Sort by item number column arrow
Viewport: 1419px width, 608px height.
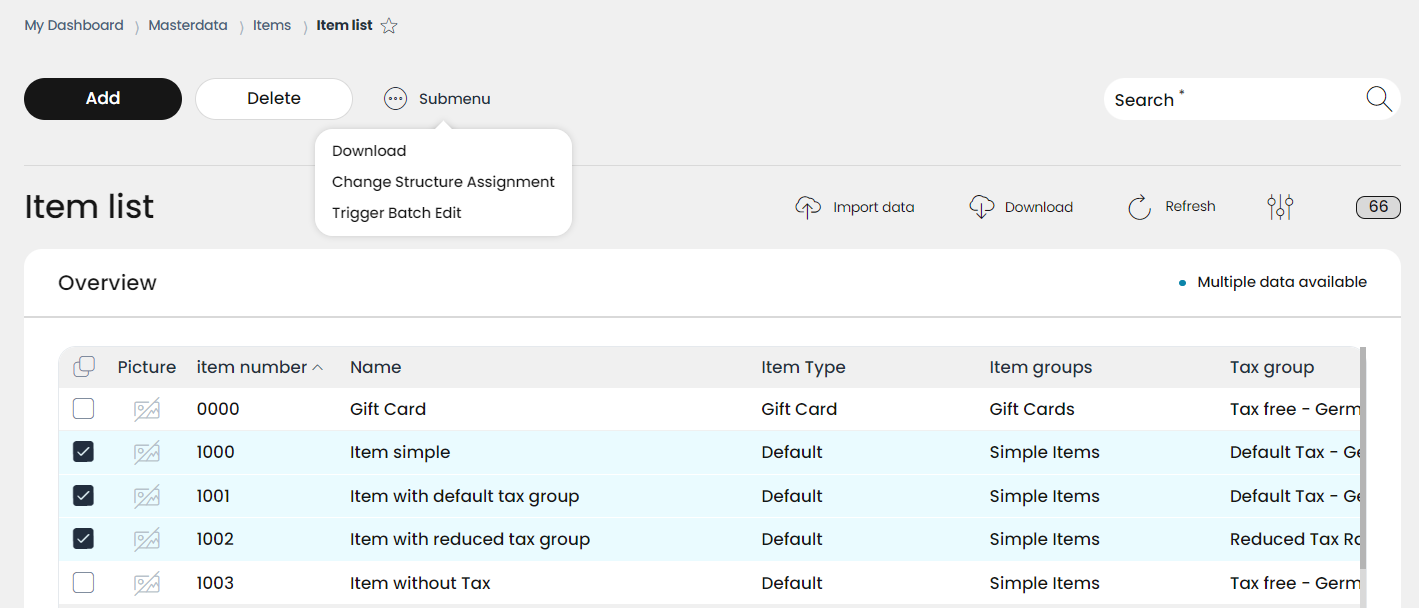(318, 367)
